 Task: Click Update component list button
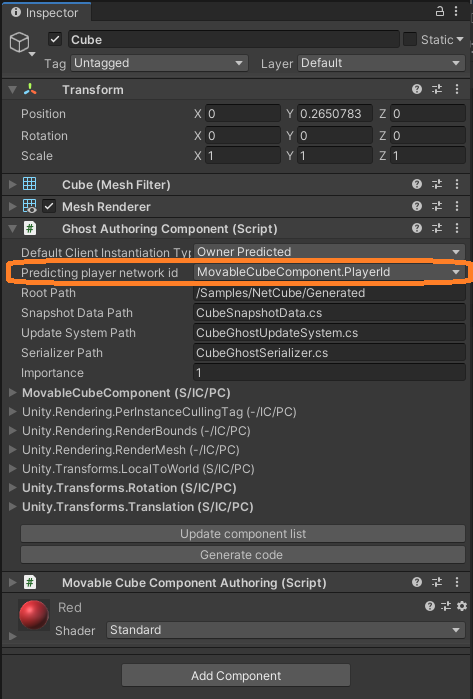(243, 534)
